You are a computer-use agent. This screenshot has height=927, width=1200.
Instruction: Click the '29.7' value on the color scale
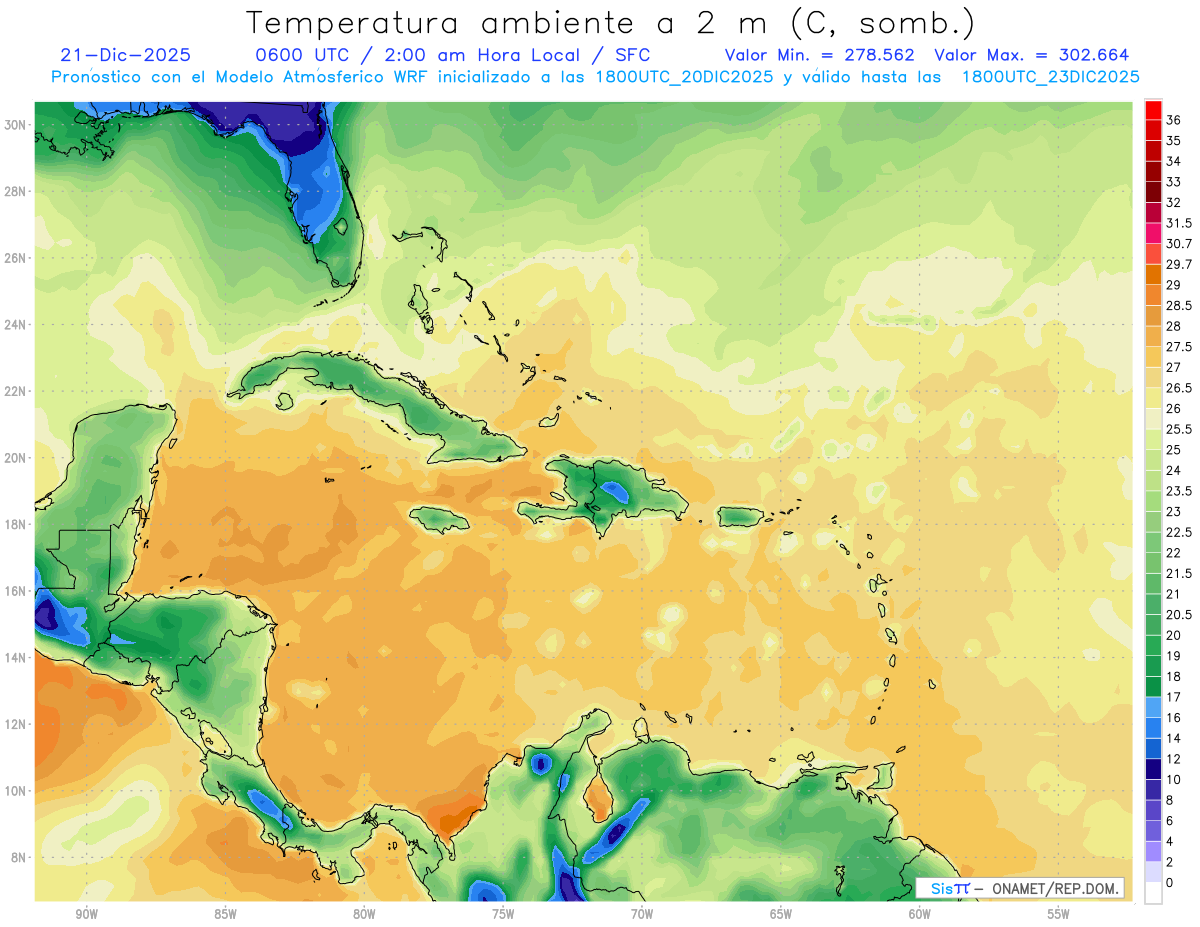tap(1179, 264)
